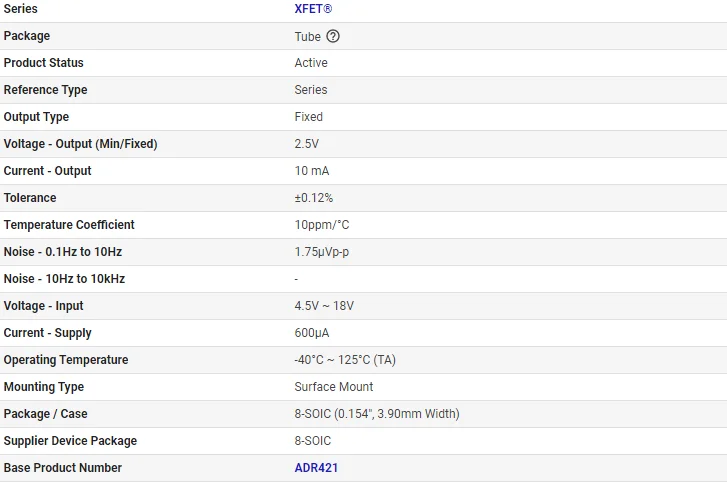Click the Fixed output type value

(x=308, y=117)
